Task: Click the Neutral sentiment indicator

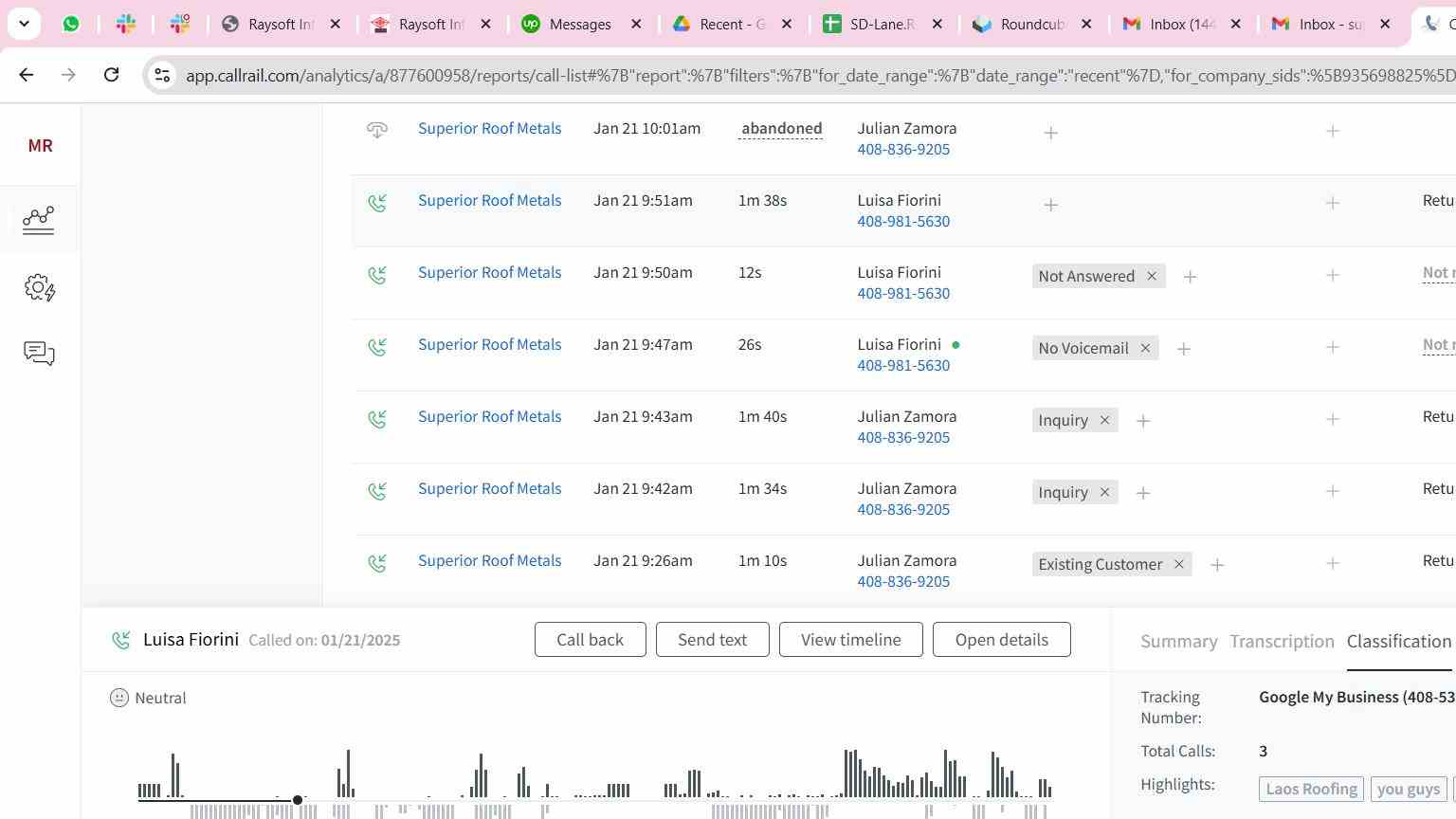Action: (148, 699)
